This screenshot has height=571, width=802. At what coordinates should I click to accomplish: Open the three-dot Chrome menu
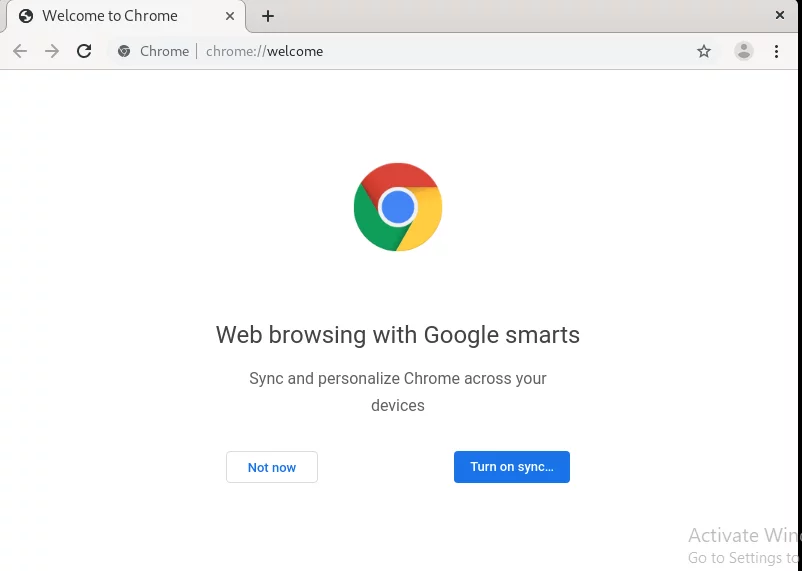point(776,51)
